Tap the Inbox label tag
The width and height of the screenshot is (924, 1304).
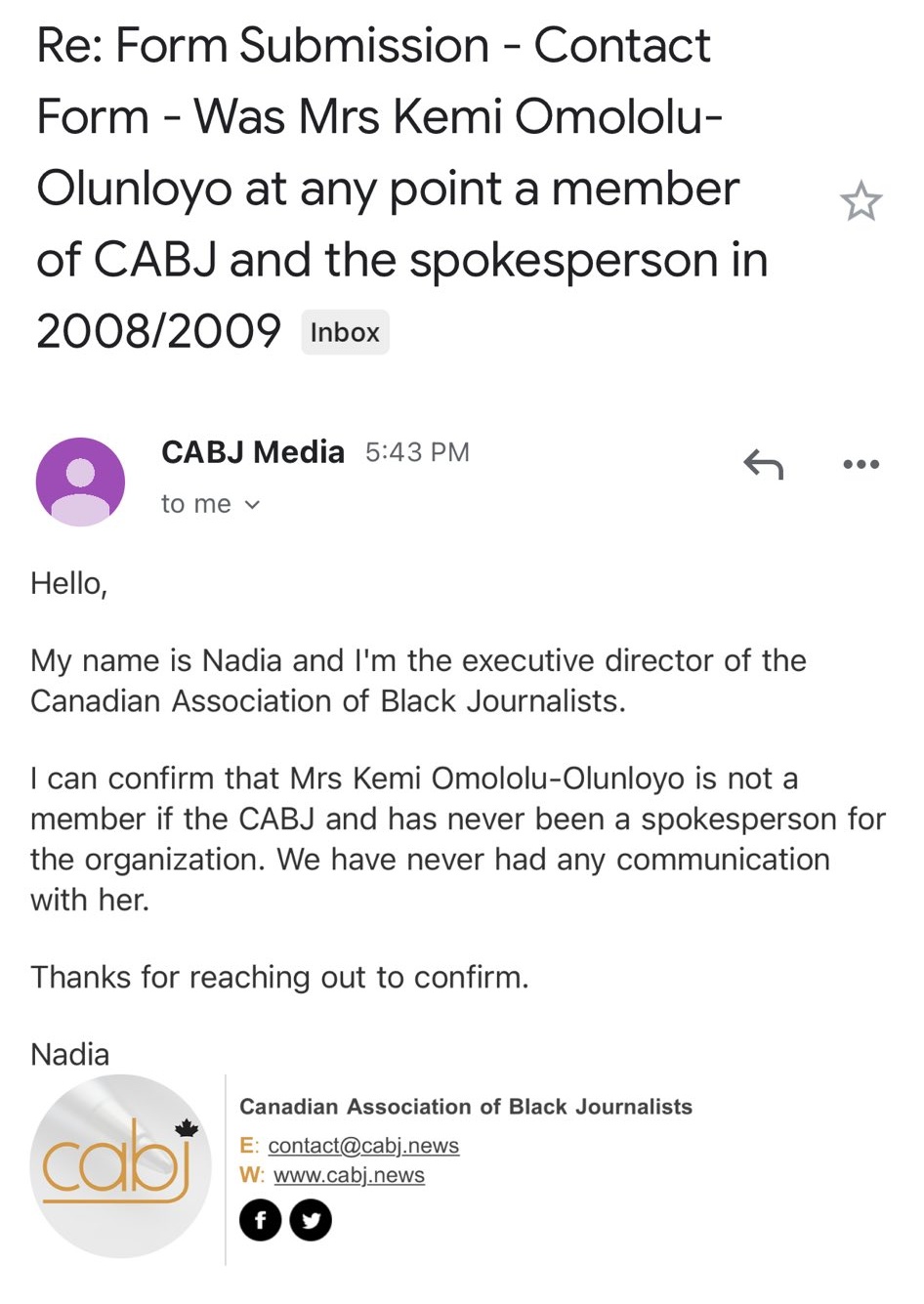(x=345, y=332)
